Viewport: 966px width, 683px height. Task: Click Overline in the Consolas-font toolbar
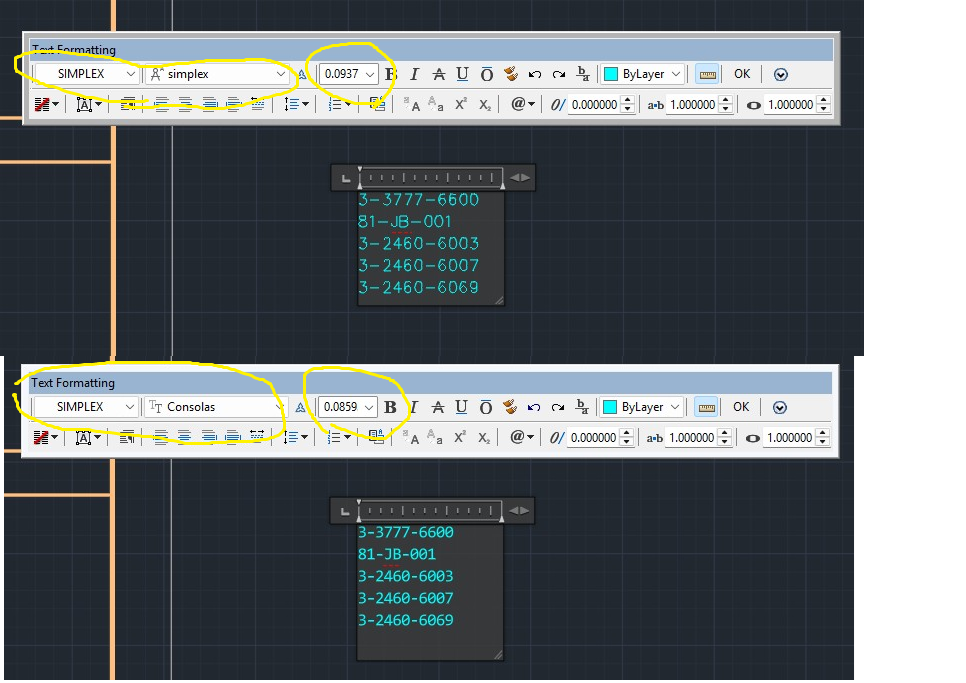click(485, 407)
